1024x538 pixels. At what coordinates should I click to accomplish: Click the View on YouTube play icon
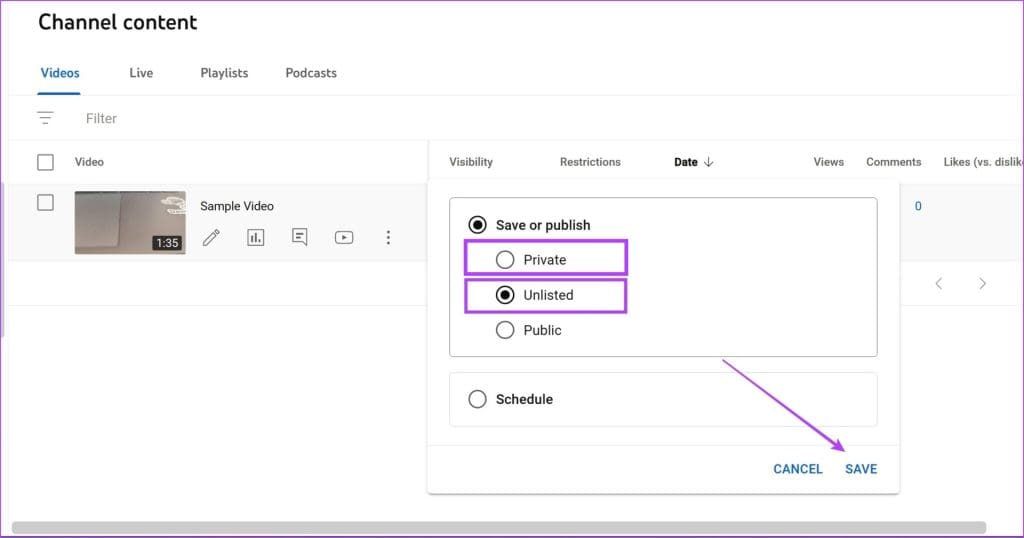tap(344, 237)
